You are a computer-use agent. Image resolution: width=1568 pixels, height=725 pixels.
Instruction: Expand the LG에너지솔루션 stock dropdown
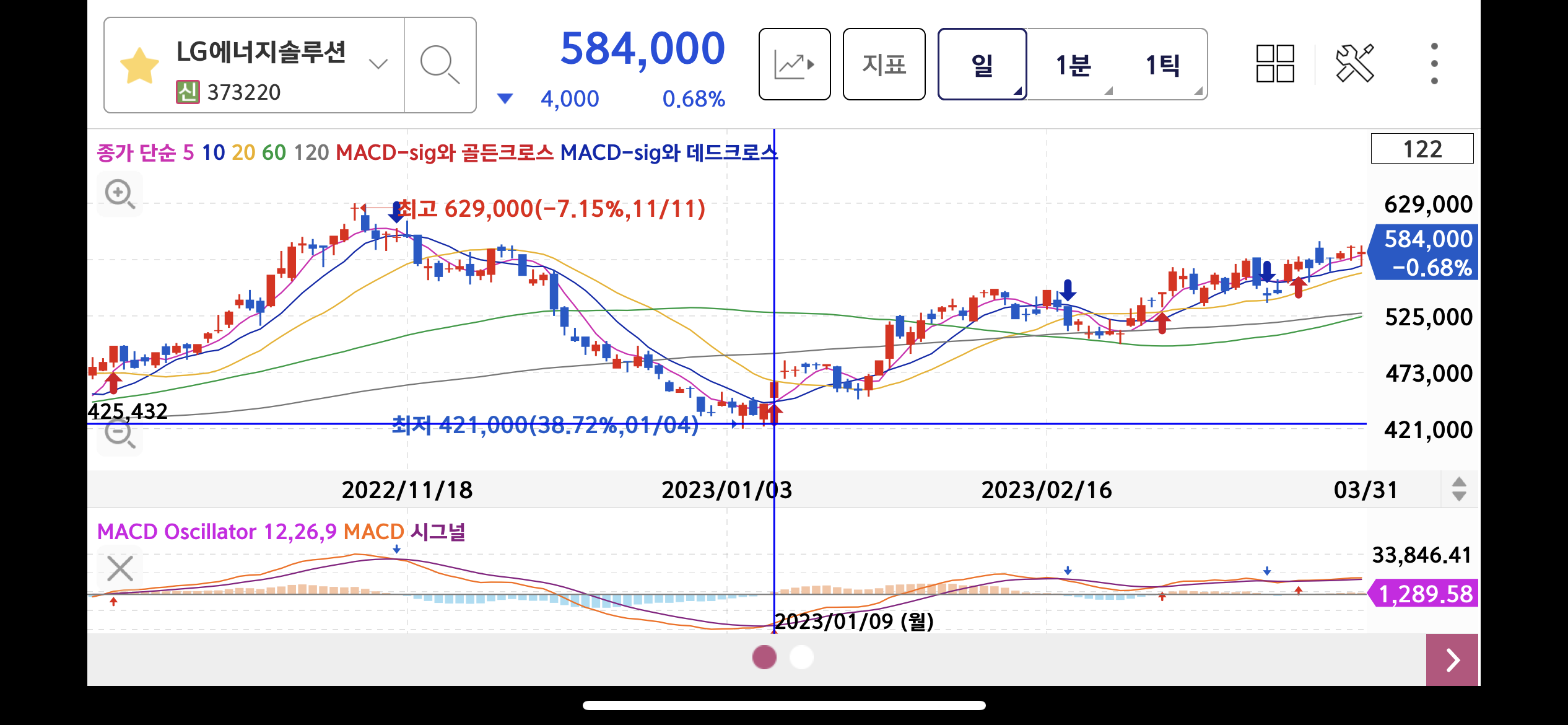tap(378, 64)
